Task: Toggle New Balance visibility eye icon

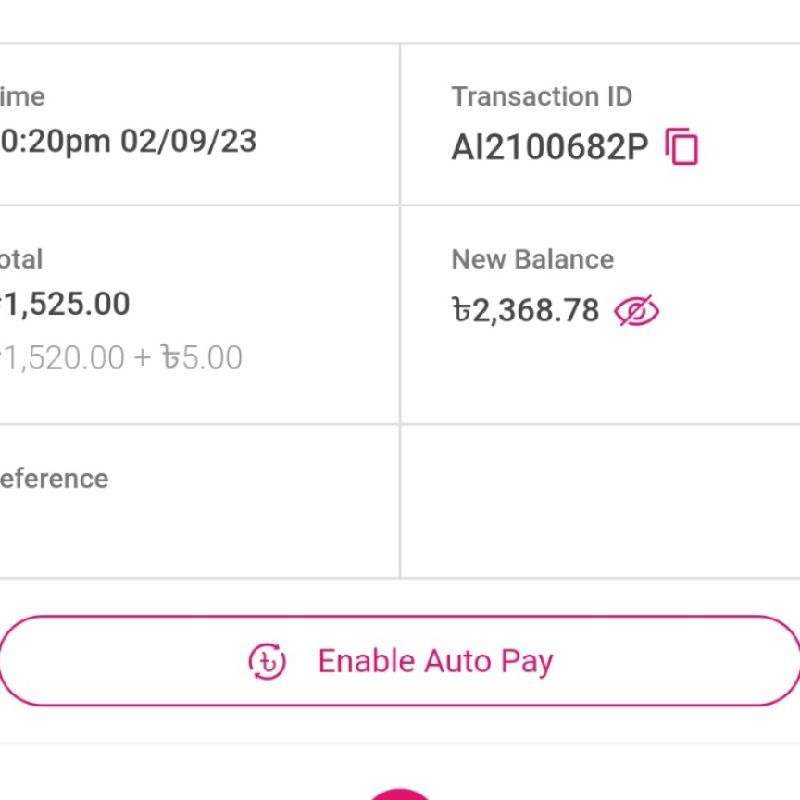Action: tap(637, 311)
